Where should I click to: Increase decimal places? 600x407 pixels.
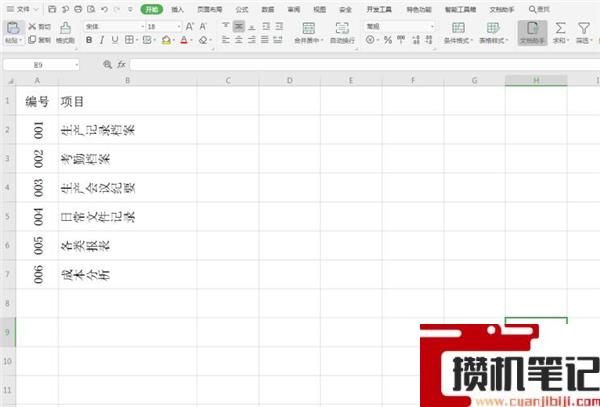pos(416,39)
